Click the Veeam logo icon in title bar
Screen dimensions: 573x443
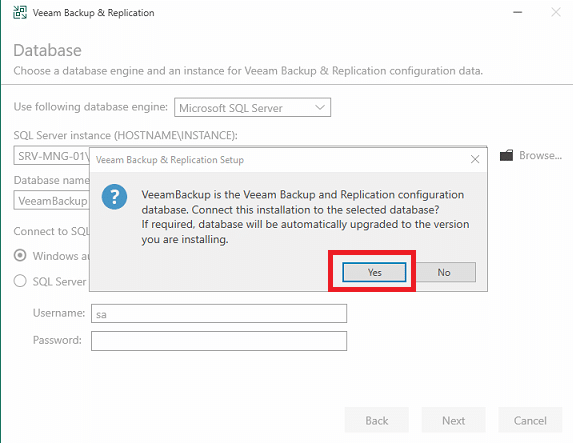coord(20,12)
